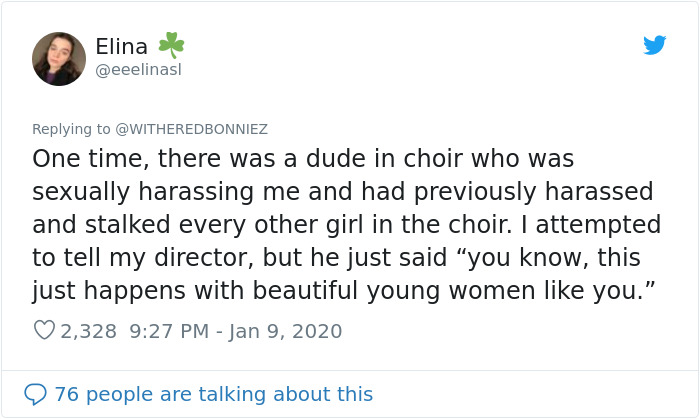Click the "Replying to" label
The image size is (700, 419).
(71, 129)
